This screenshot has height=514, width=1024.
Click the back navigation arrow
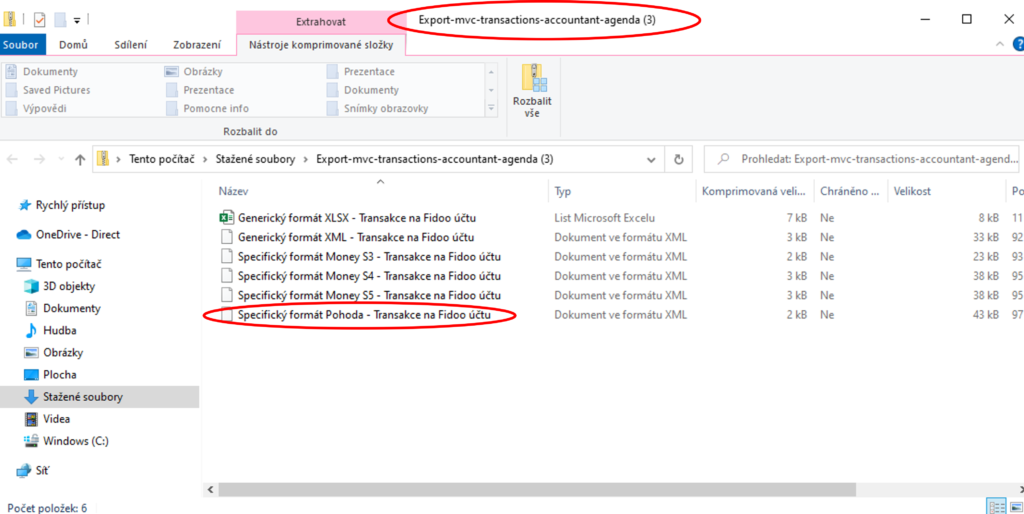click(13, 159)
